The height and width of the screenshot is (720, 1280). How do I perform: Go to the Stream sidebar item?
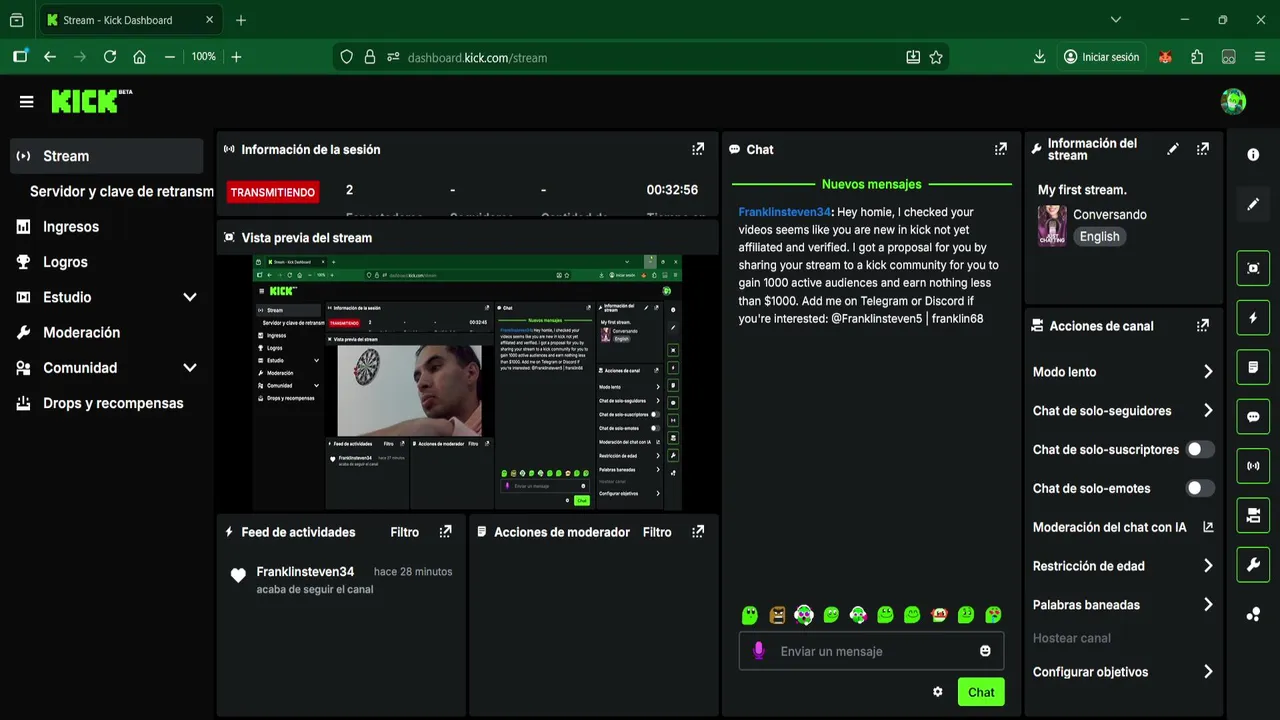pos(107,156)
